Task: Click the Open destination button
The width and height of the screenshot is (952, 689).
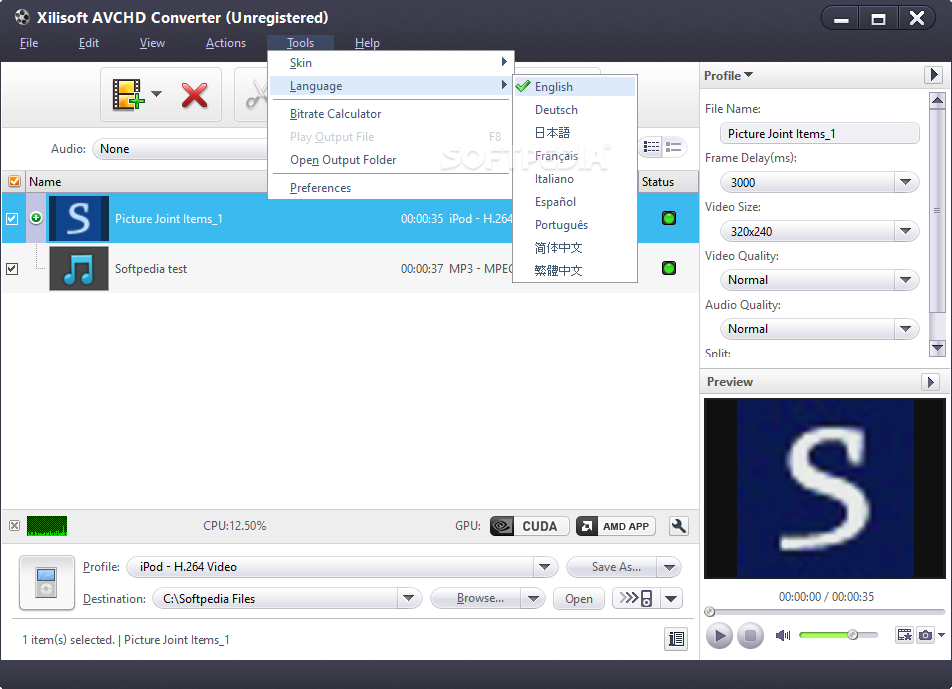Action: 579,599
